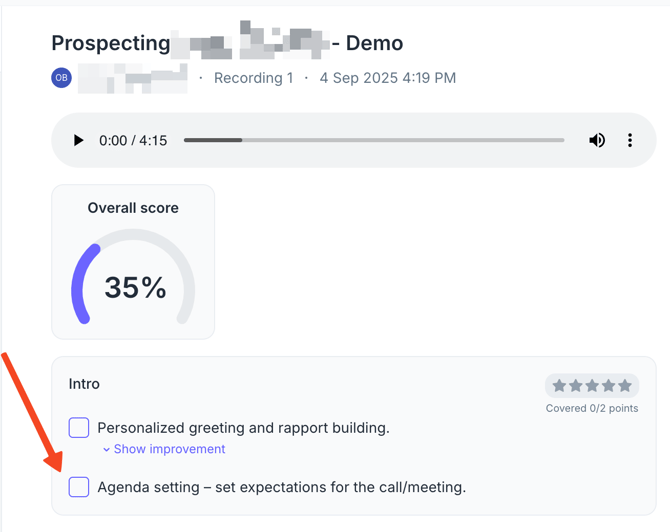This screenshot has width=670, height=532.
Task: Seek using the audio progress bar
Action: [x=373, y=141]
